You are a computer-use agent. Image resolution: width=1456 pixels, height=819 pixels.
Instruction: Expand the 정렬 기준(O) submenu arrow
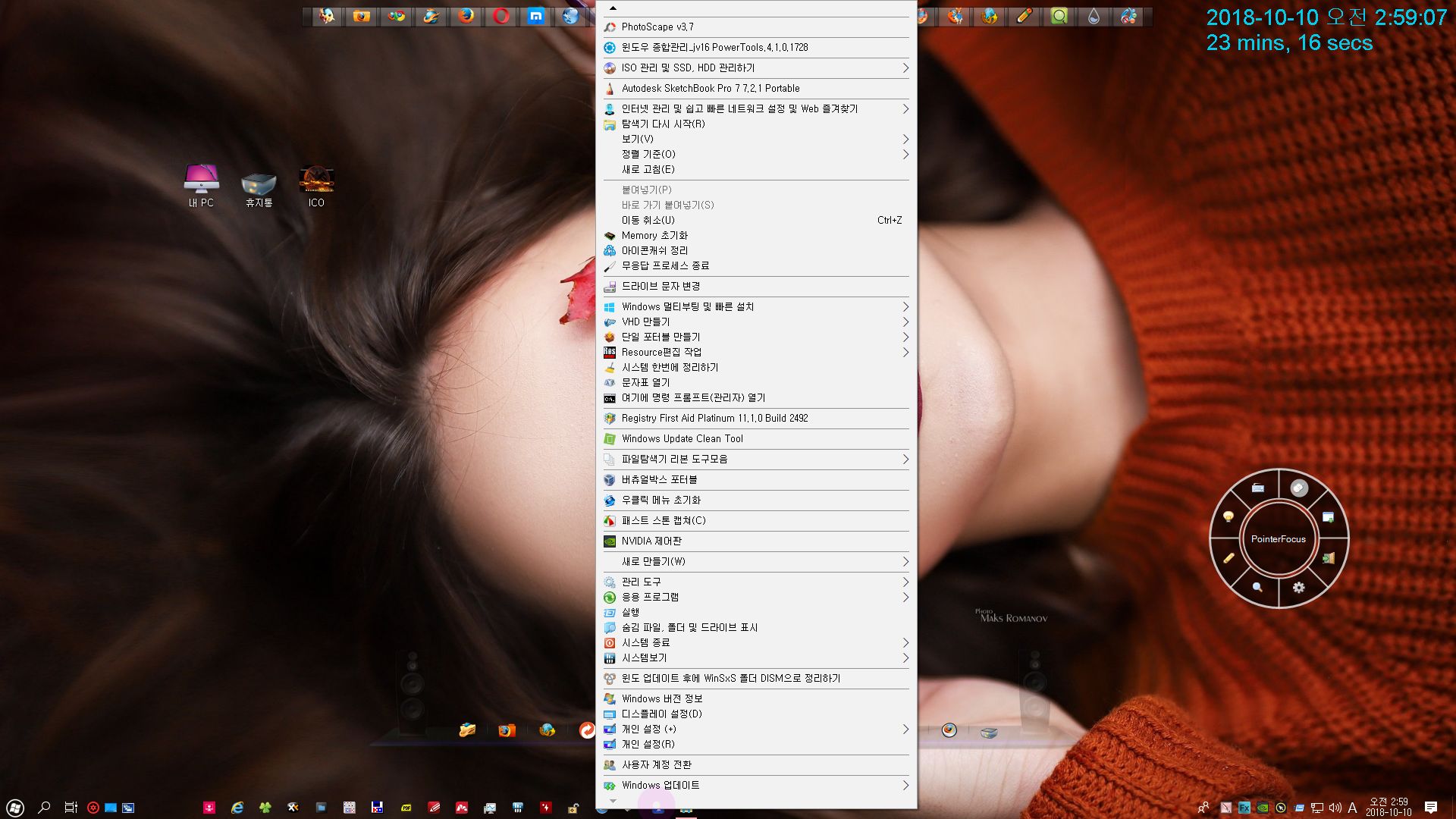905,154
